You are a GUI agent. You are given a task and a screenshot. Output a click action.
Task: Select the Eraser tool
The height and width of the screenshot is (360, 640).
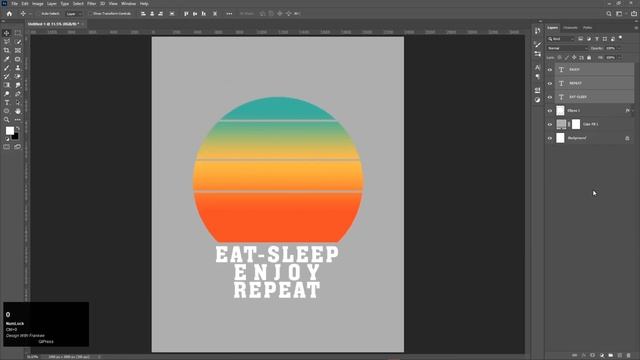(x=18, y=76)
